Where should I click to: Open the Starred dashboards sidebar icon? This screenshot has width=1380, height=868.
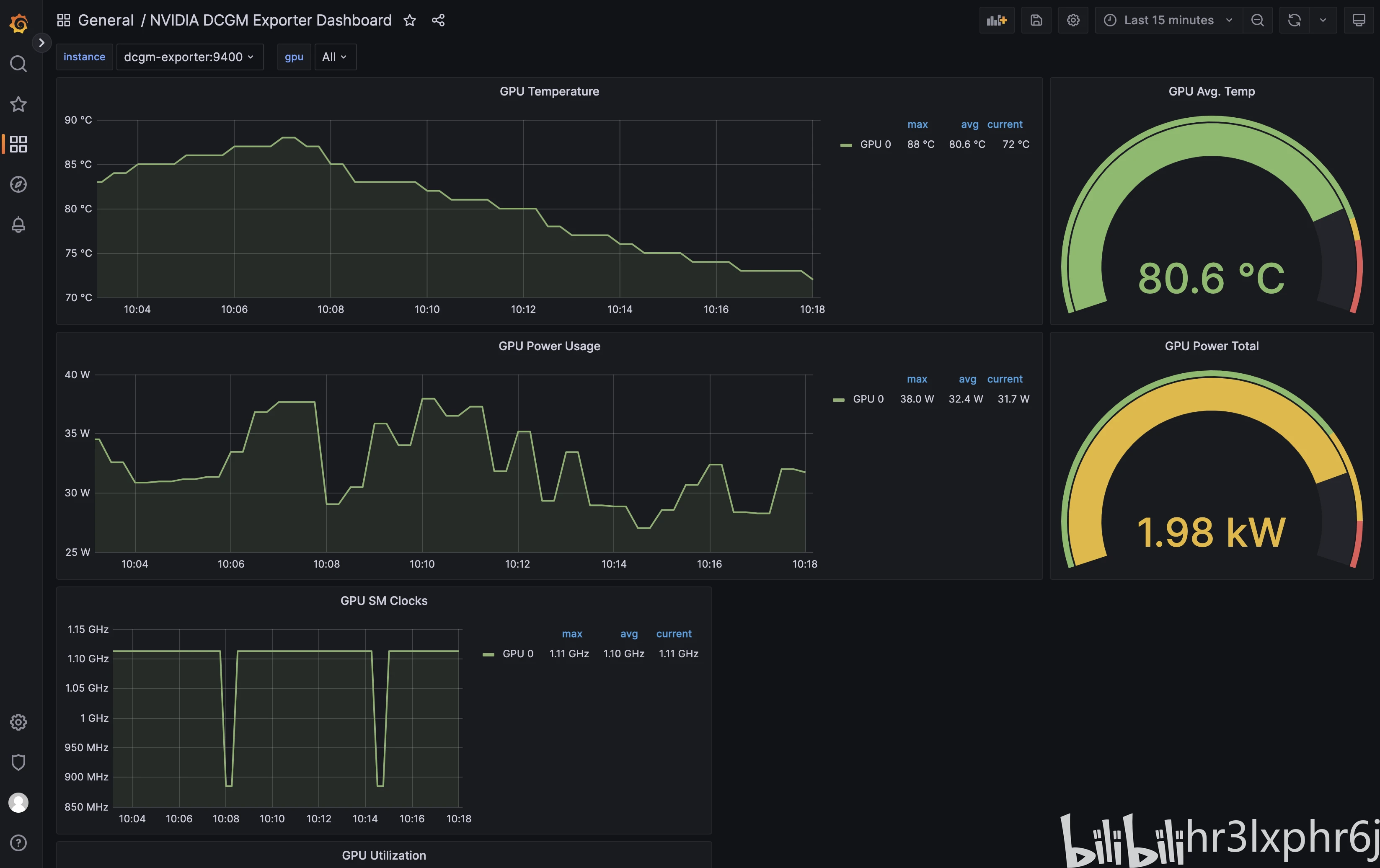pos(18,104)
